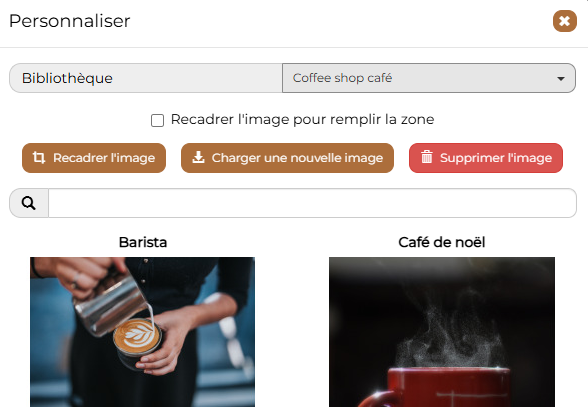Image resolution: width=588 pixels, height=414 pixels.
Task: Click the crop icon on Recadrer l'image
Action: click(39, 158)
